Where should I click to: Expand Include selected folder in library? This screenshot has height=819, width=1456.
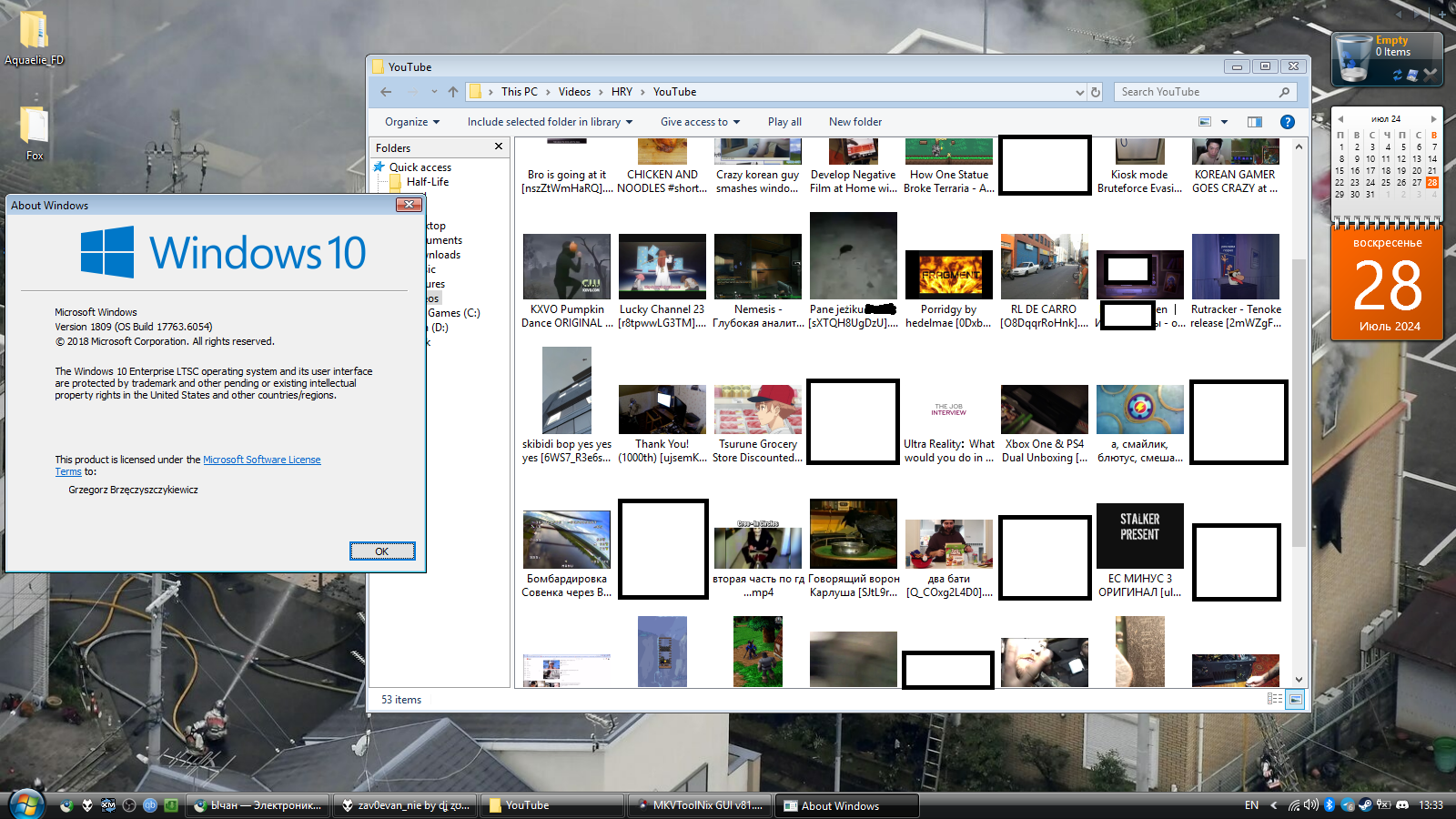[550, 122]
